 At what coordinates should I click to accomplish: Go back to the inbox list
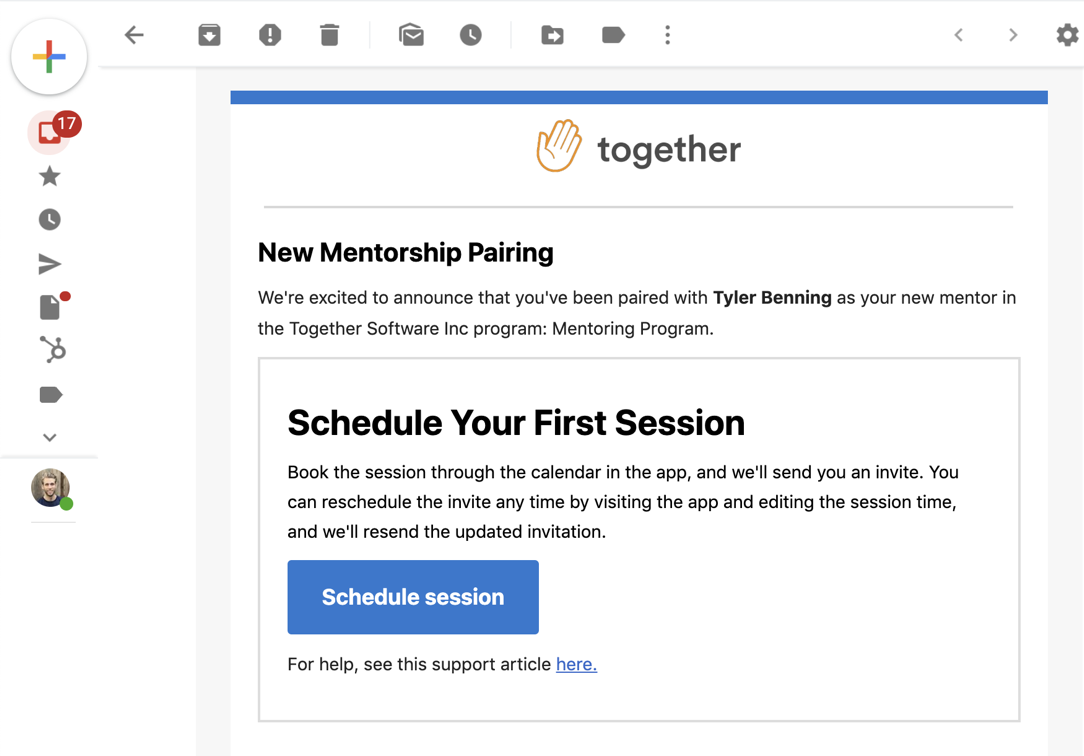134,35
